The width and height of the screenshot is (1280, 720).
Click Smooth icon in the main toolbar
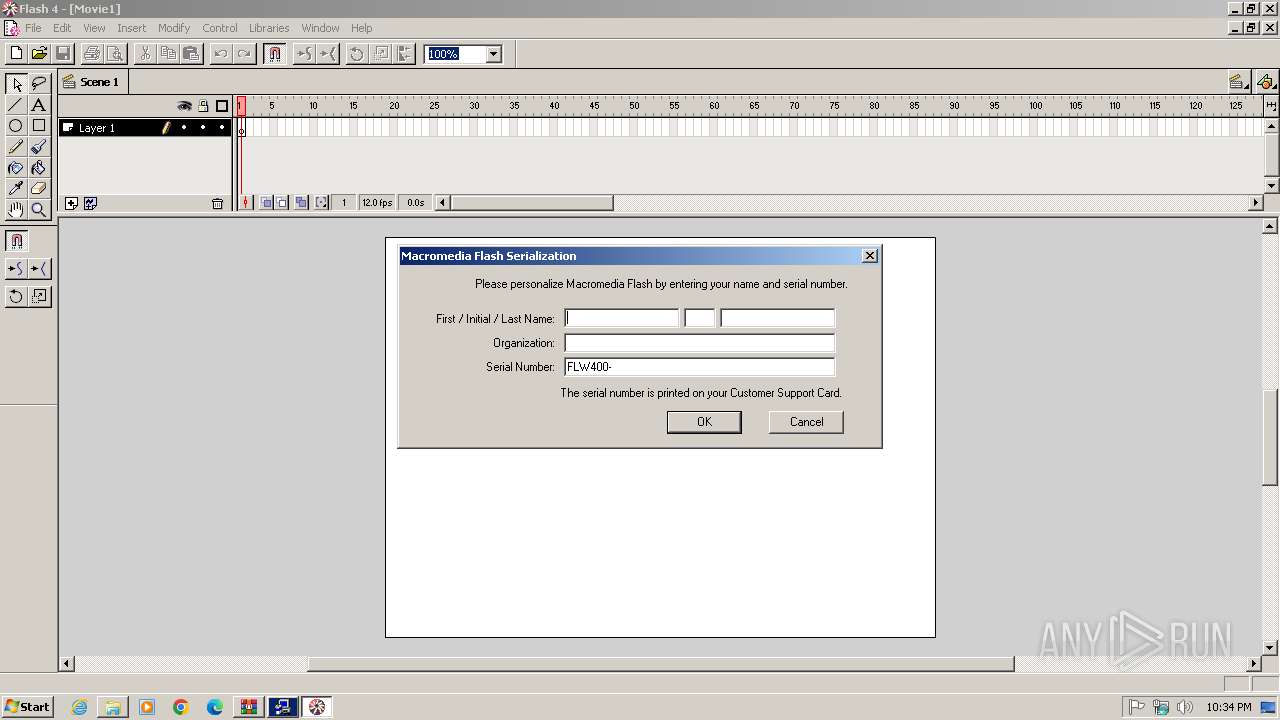click(304, 54)
